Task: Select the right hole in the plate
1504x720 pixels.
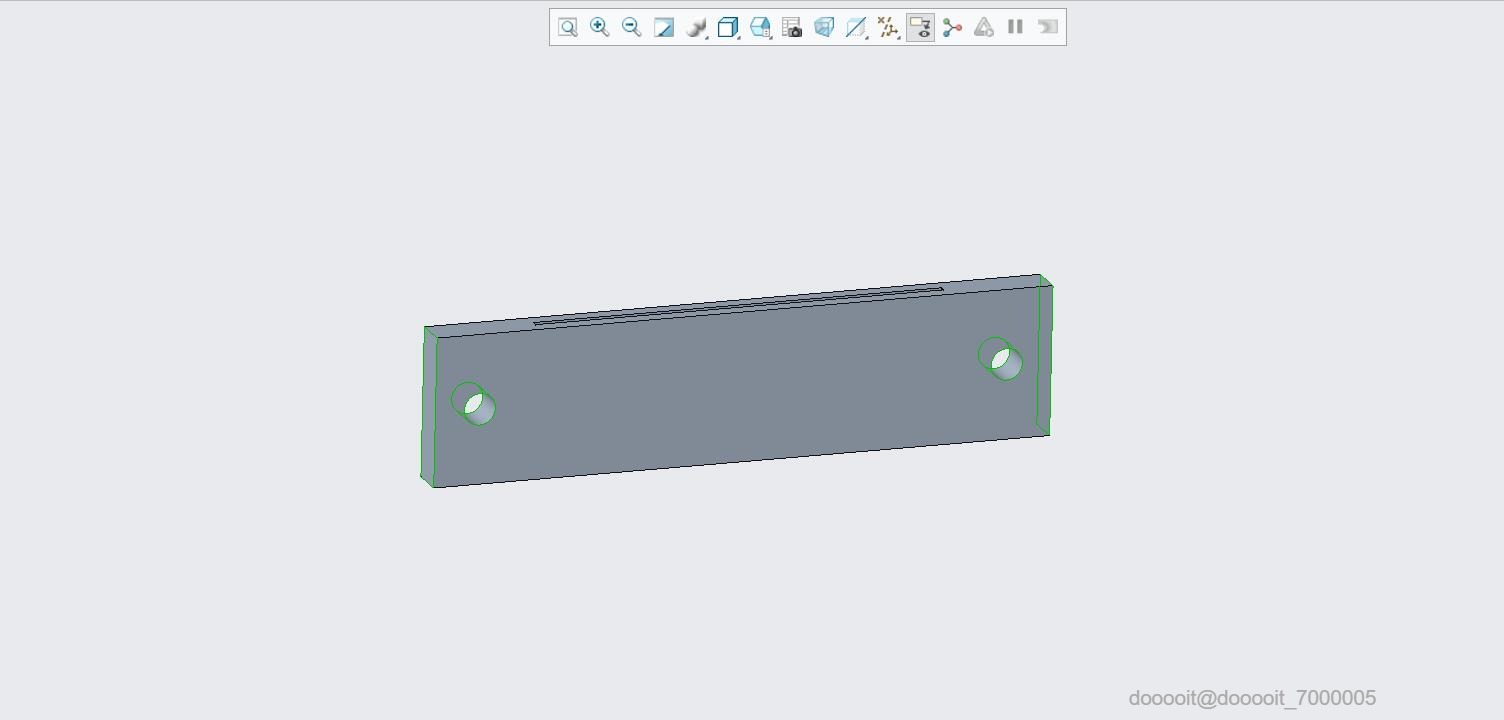Action: (1000, 359)
